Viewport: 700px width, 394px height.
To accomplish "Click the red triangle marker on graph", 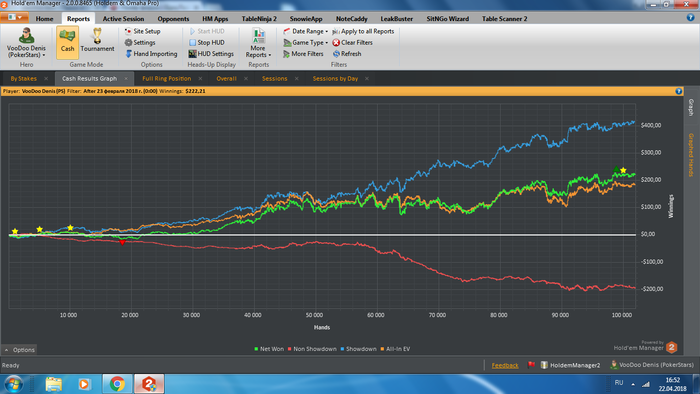I will point(122,242).
